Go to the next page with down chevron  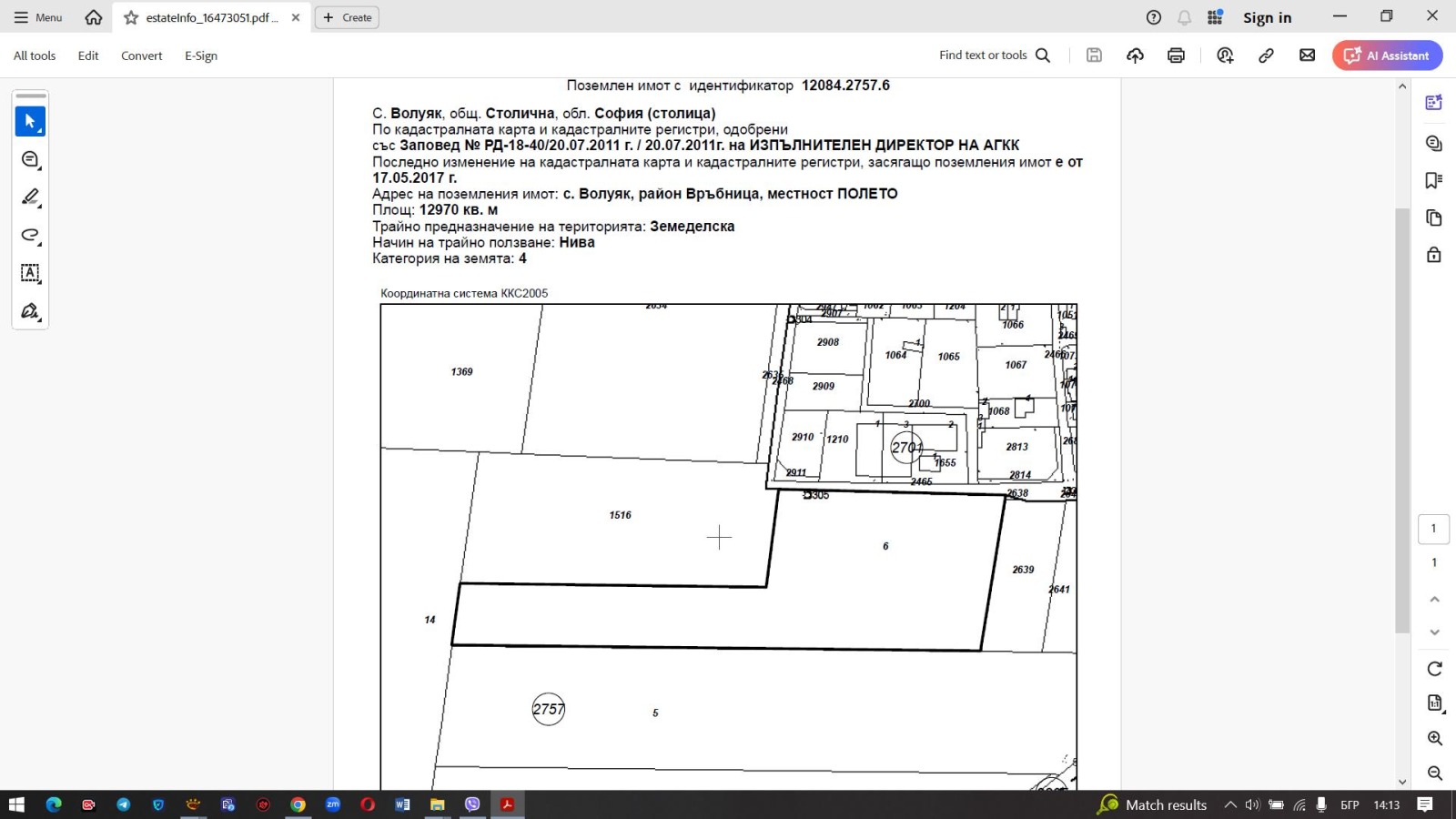(1434, 632)
